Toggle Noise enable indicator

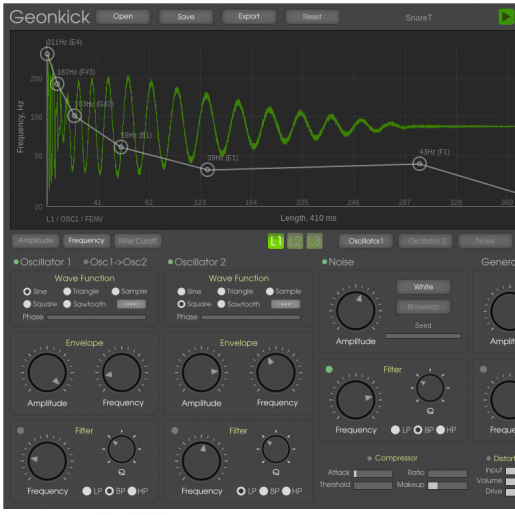324,262
